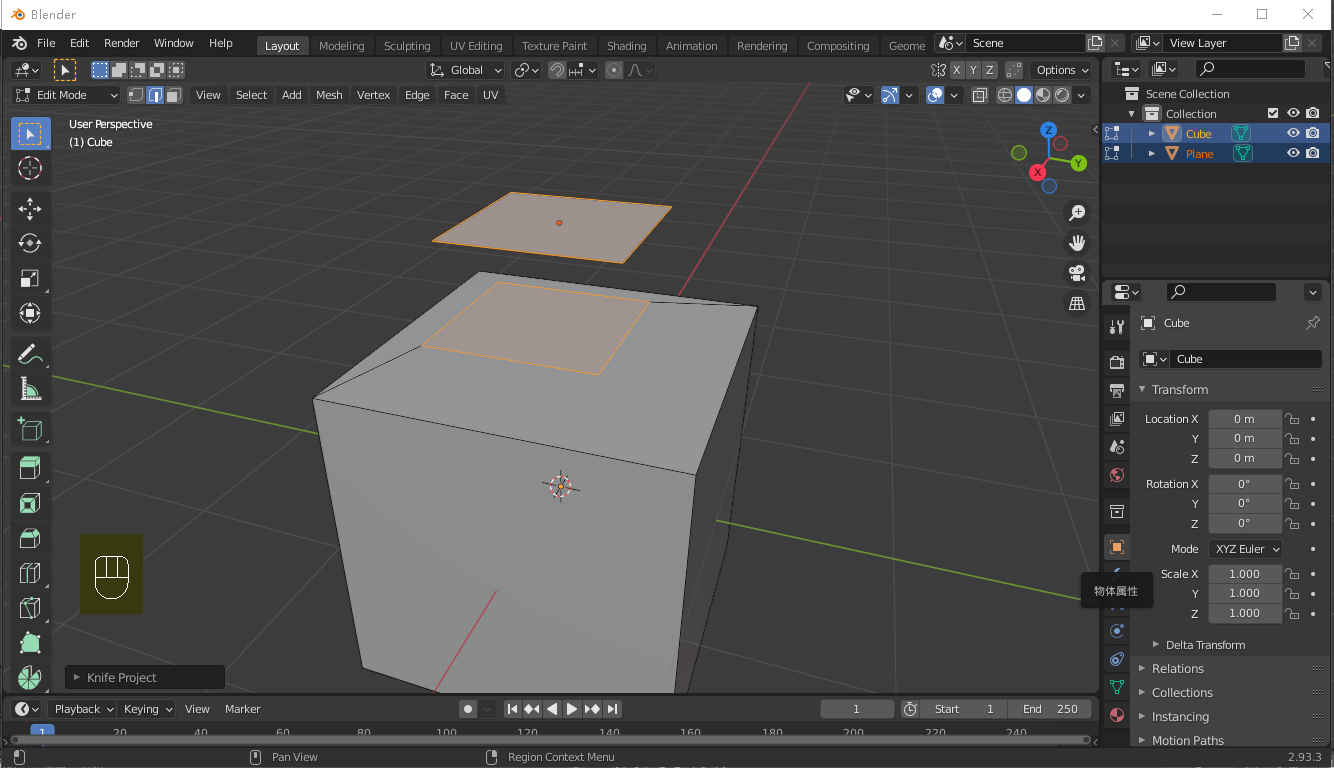
Task: Select the Annotate pencil tool
Action: click(x=30, y=354)
